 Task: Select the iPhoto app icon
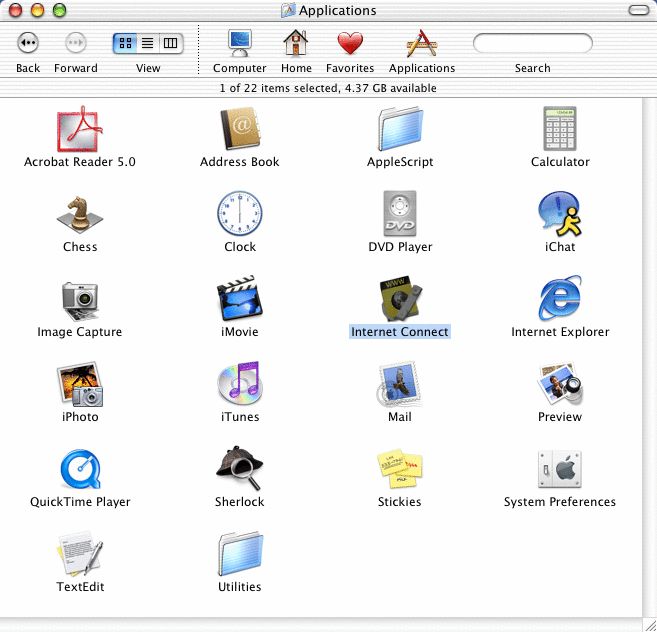[80, 384]
